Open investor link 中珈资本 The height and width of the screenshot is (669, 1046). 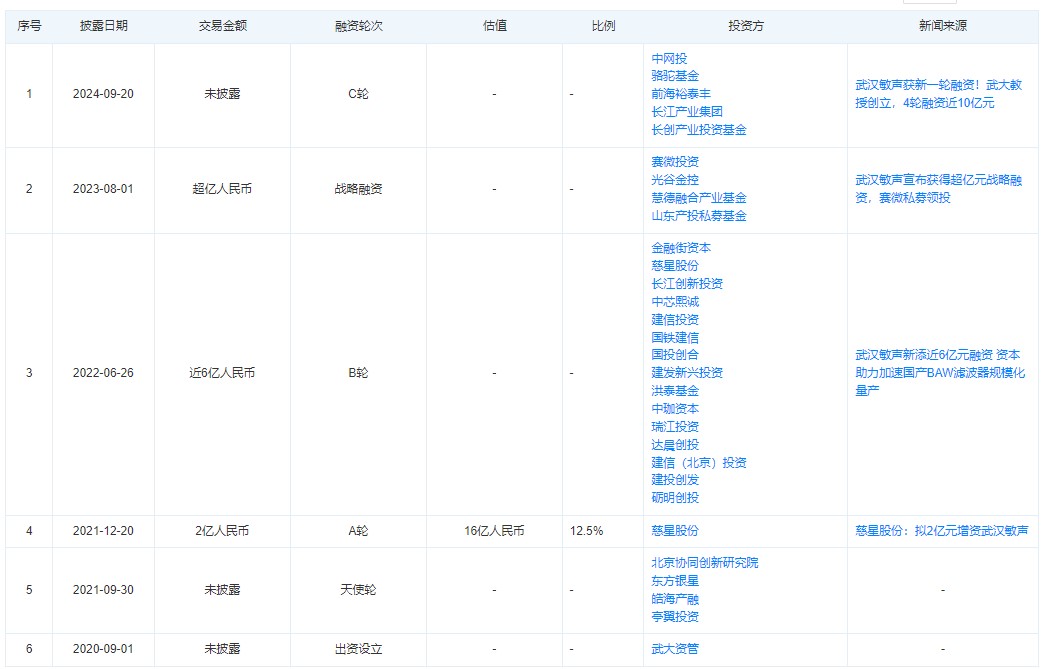coord(675,409)
